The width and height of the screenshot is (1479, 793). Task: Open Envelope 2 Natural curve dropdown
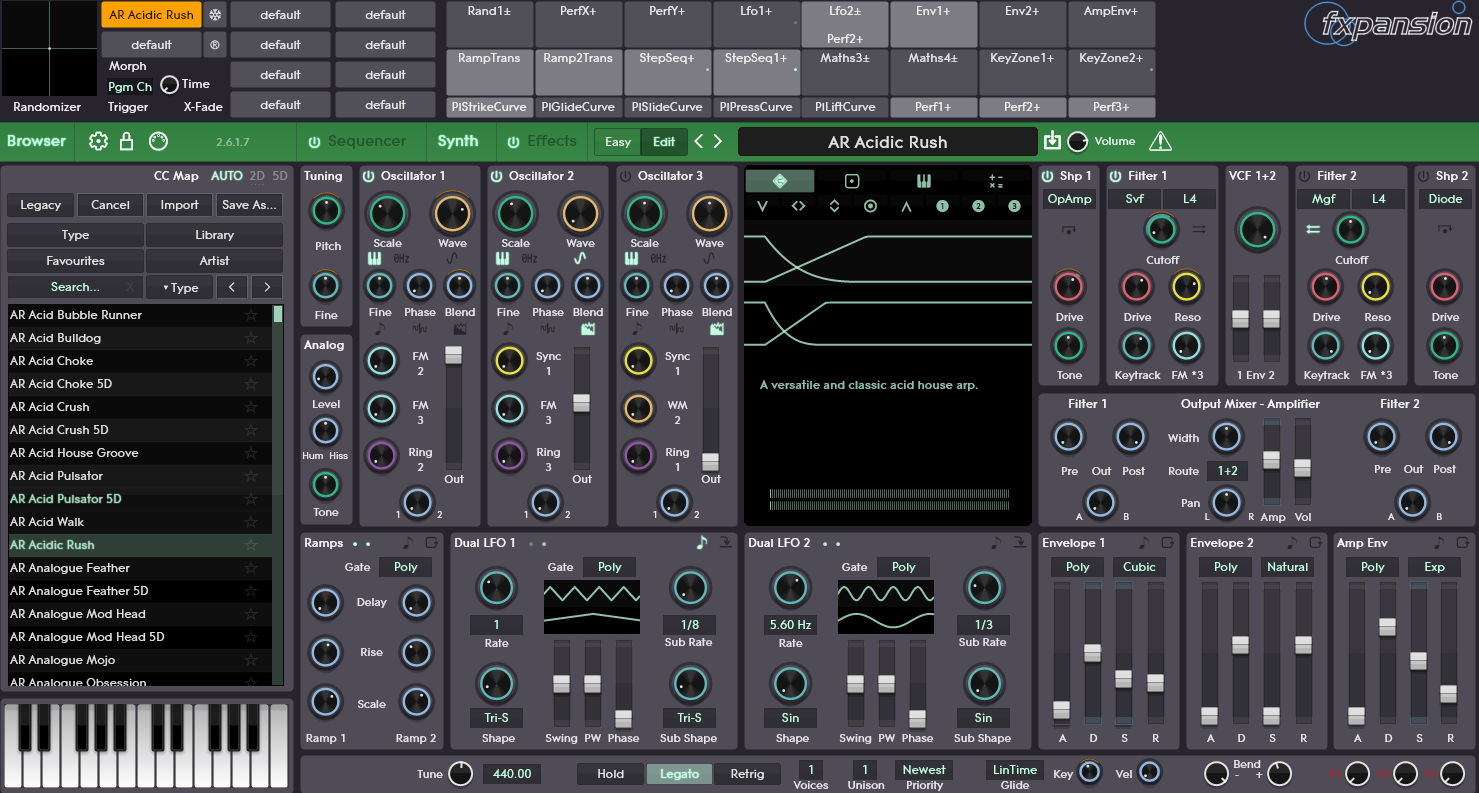(x=1287, y=567)
